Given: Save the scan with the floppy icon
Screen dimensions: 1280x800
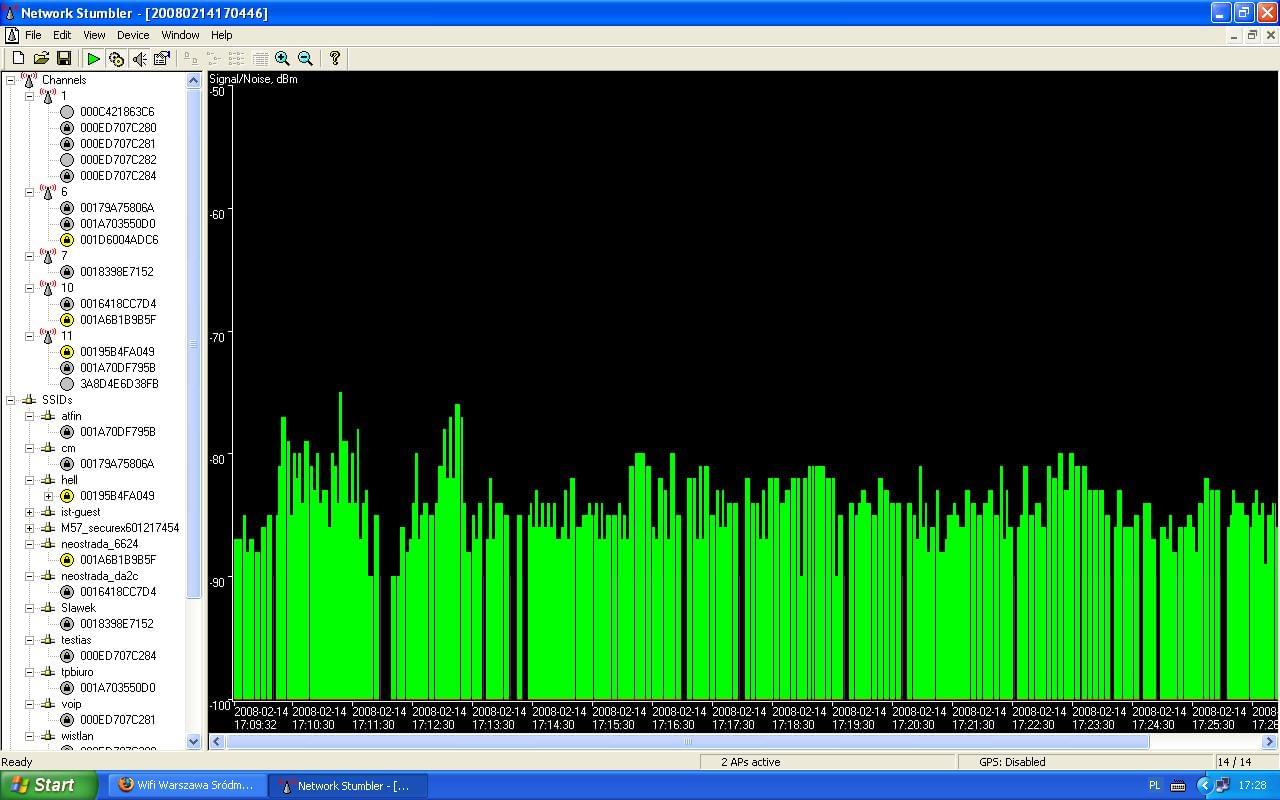Looking at the screenshot, I should tap(64, 59).
